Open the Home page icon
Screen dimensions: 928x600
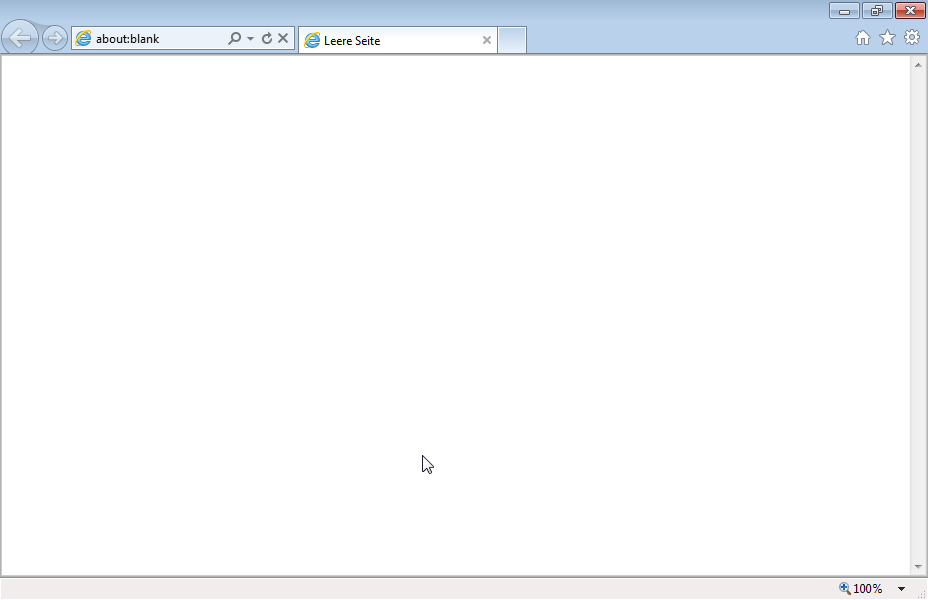coord(863,38)
